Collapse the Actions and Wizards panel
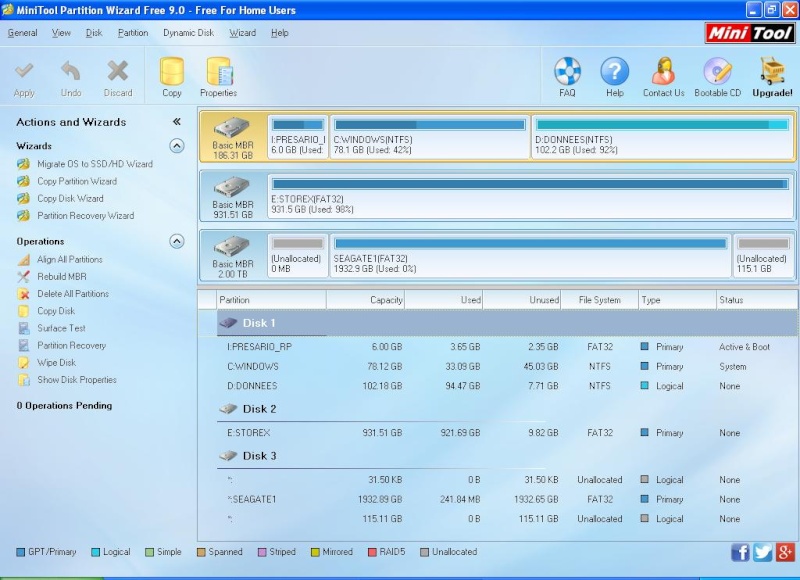800x580 pixels. point(177,121)
